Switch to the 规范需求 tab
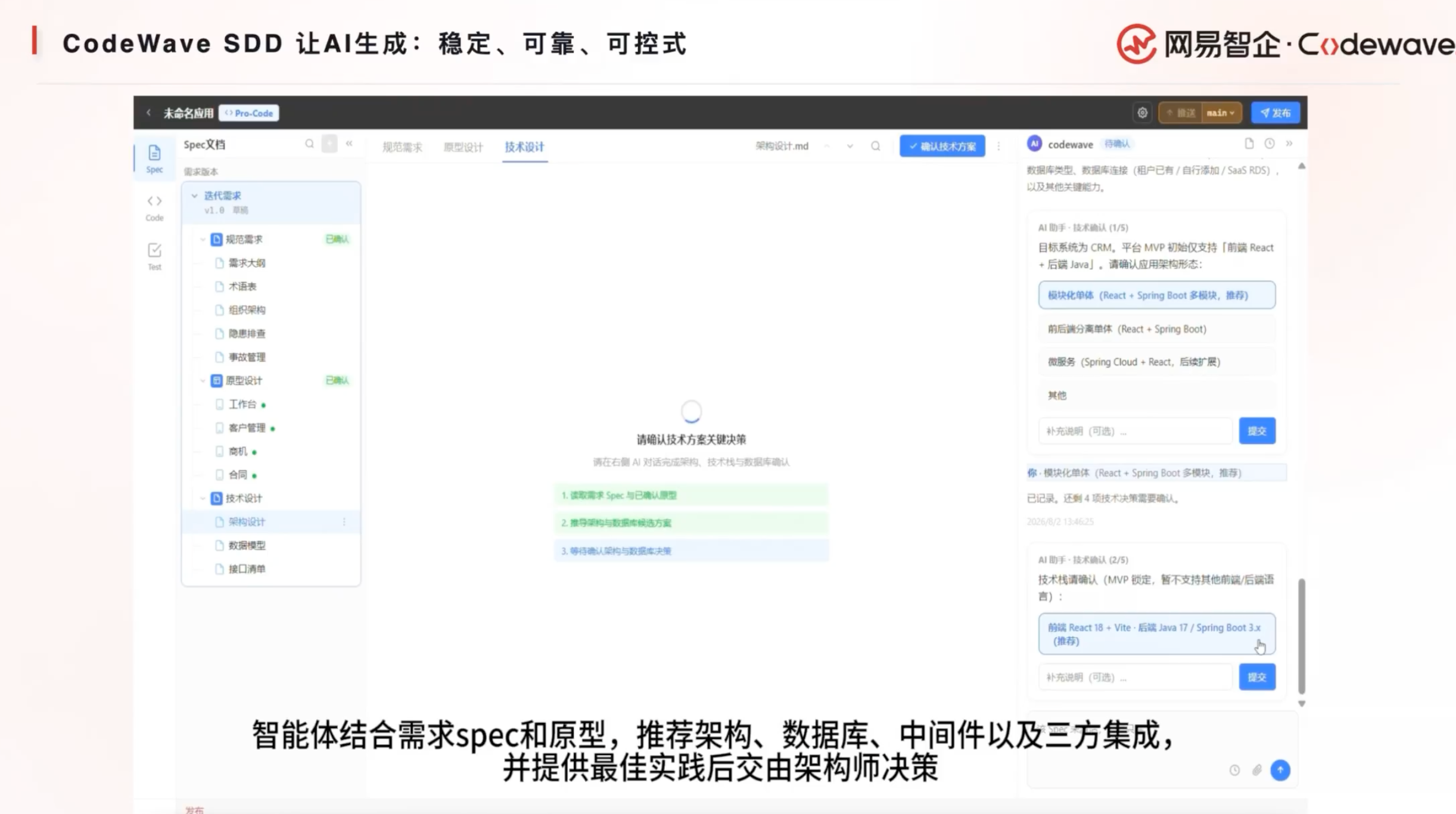Viewport: 1456px width, 814px height. tap(402, 147)
